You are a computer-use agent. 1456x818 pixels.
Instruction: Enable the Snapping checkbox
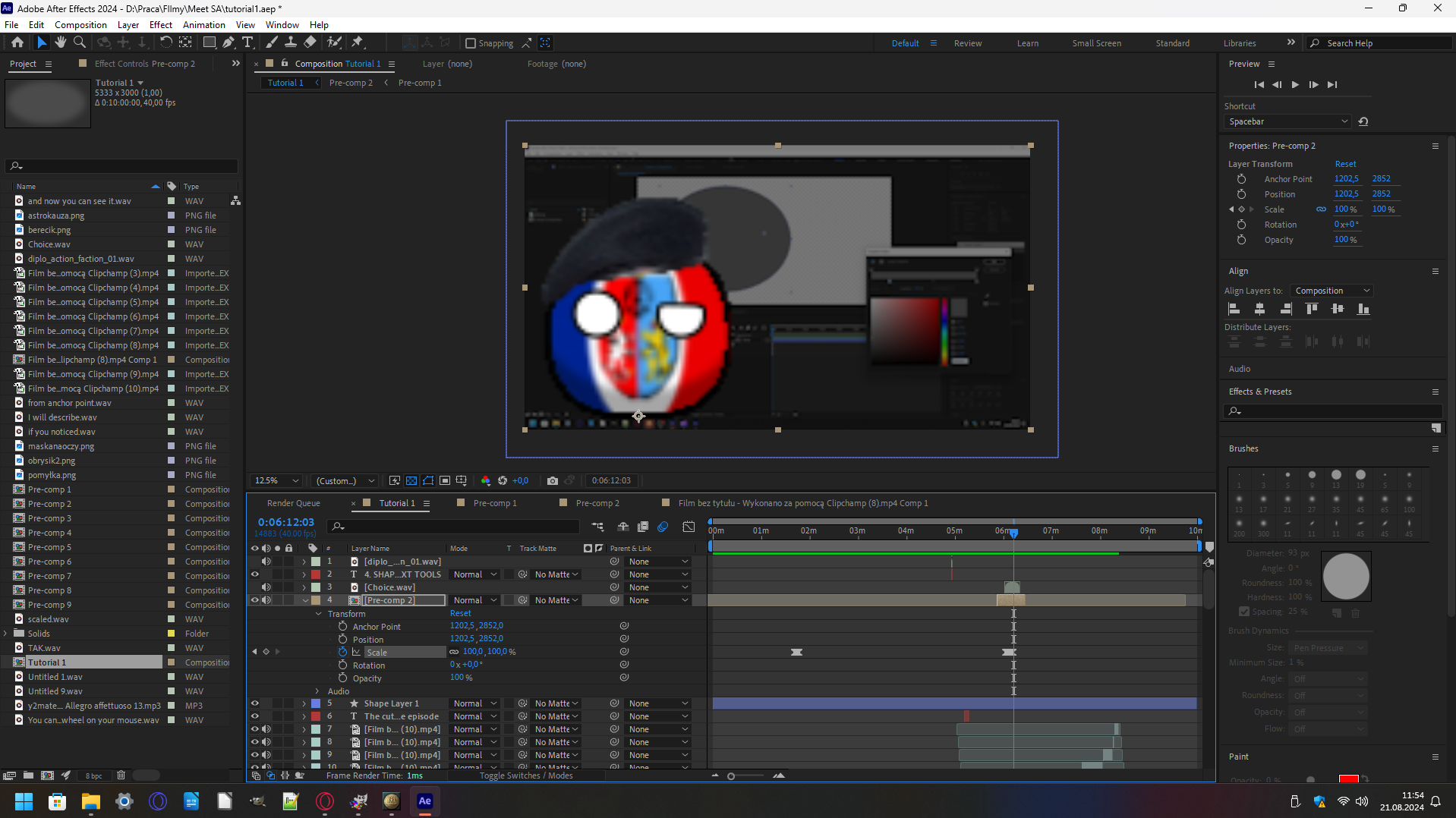471,43
